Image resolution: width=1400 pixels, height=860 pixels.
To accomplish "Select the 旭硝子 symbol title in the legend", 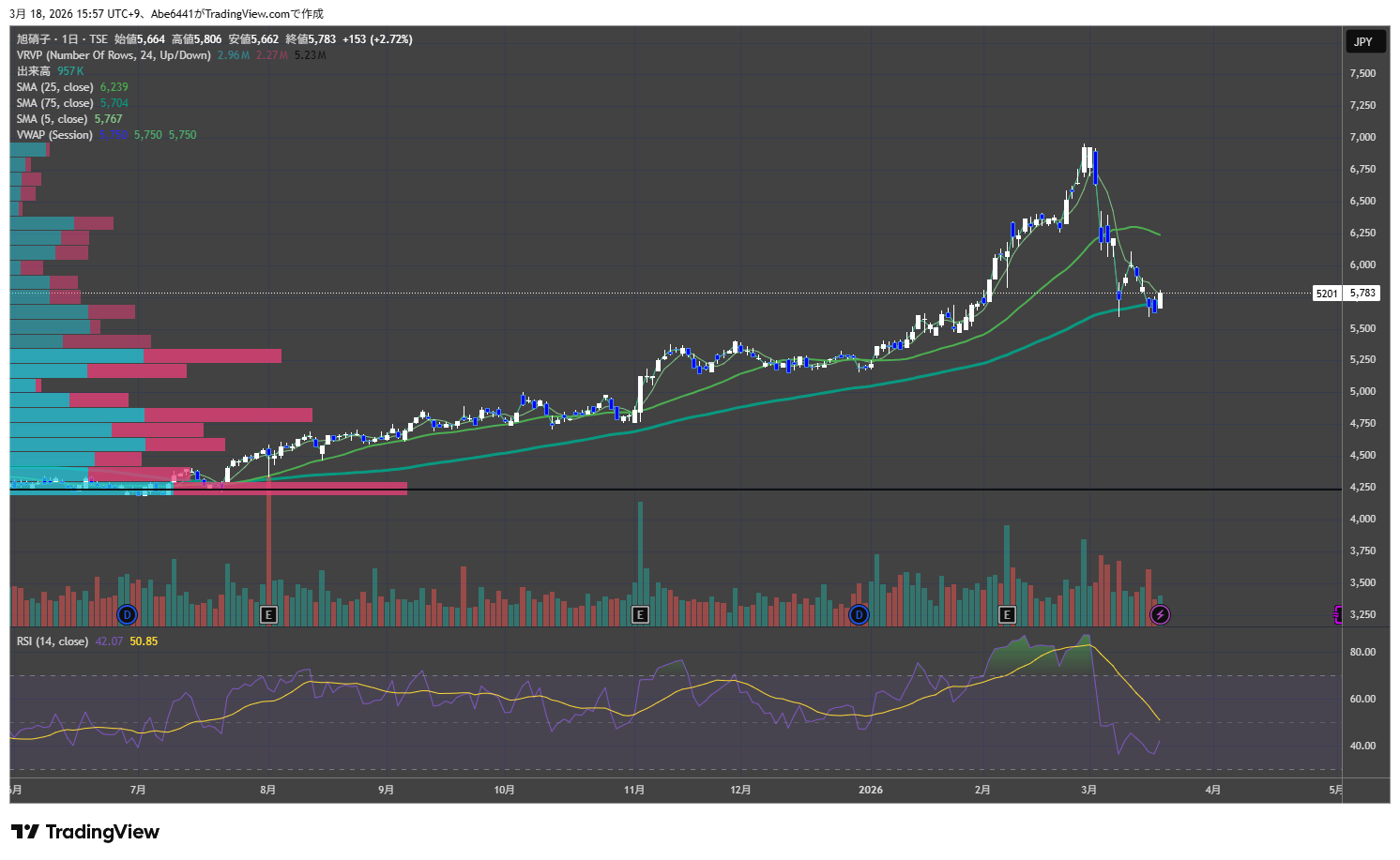I will click(x=35, y=39).
